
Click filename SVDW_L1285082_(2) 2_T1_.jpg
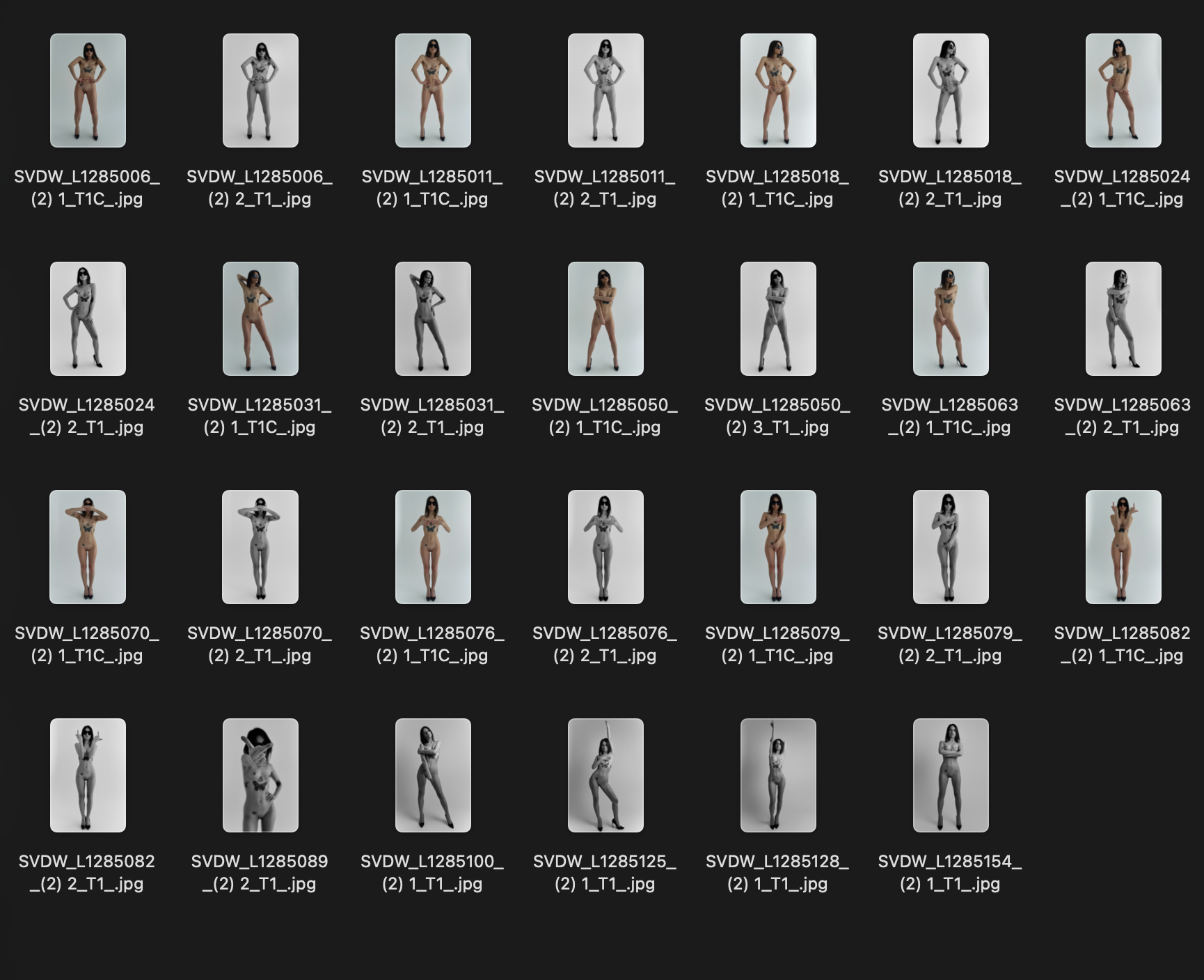coord(87,873)
